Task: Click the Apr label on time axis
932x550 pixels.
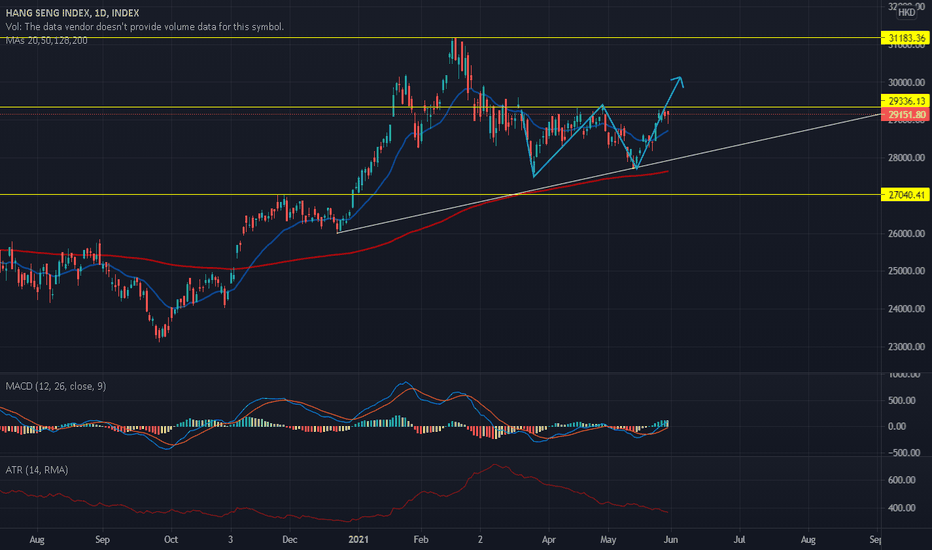Action: point(549,540)
